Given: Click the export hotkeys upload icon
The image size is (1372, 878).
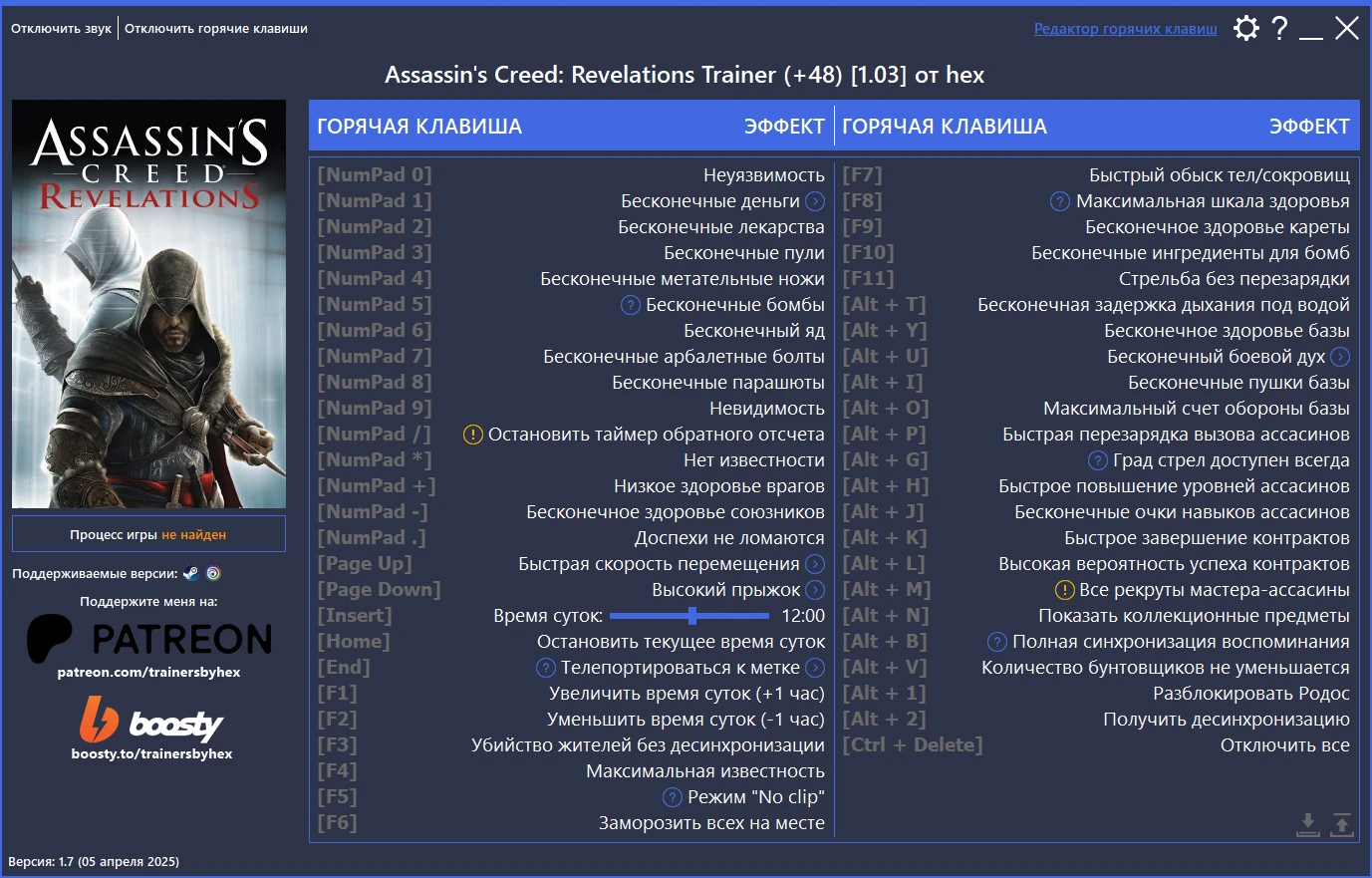Looking at the screenshot, I should [1343, 825].
